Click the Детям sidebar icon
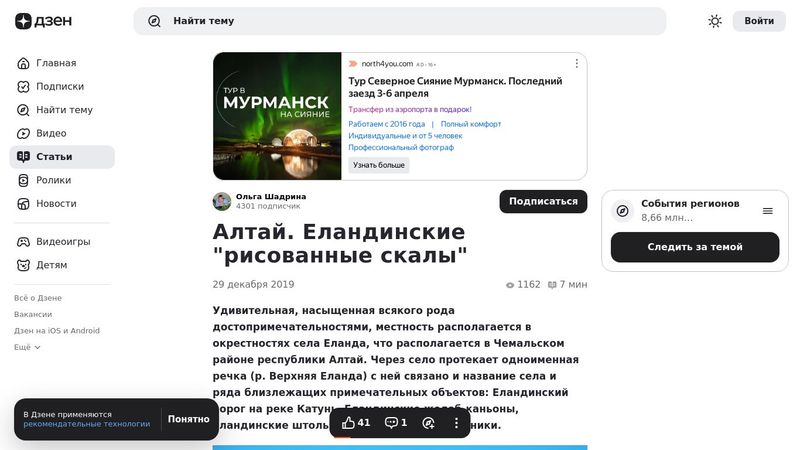 pos(24,265)
